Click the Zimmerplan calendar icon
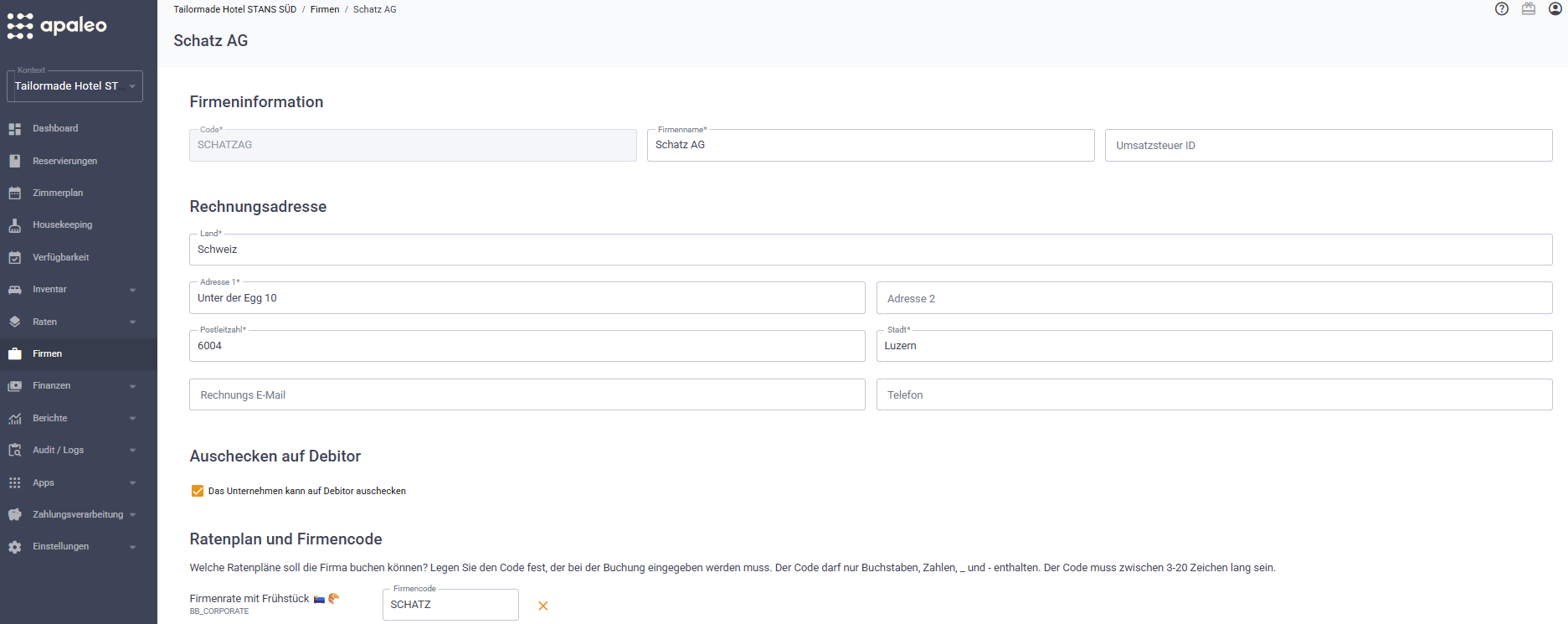This screenshot has width=1568, height=624. tap(15, 193)
